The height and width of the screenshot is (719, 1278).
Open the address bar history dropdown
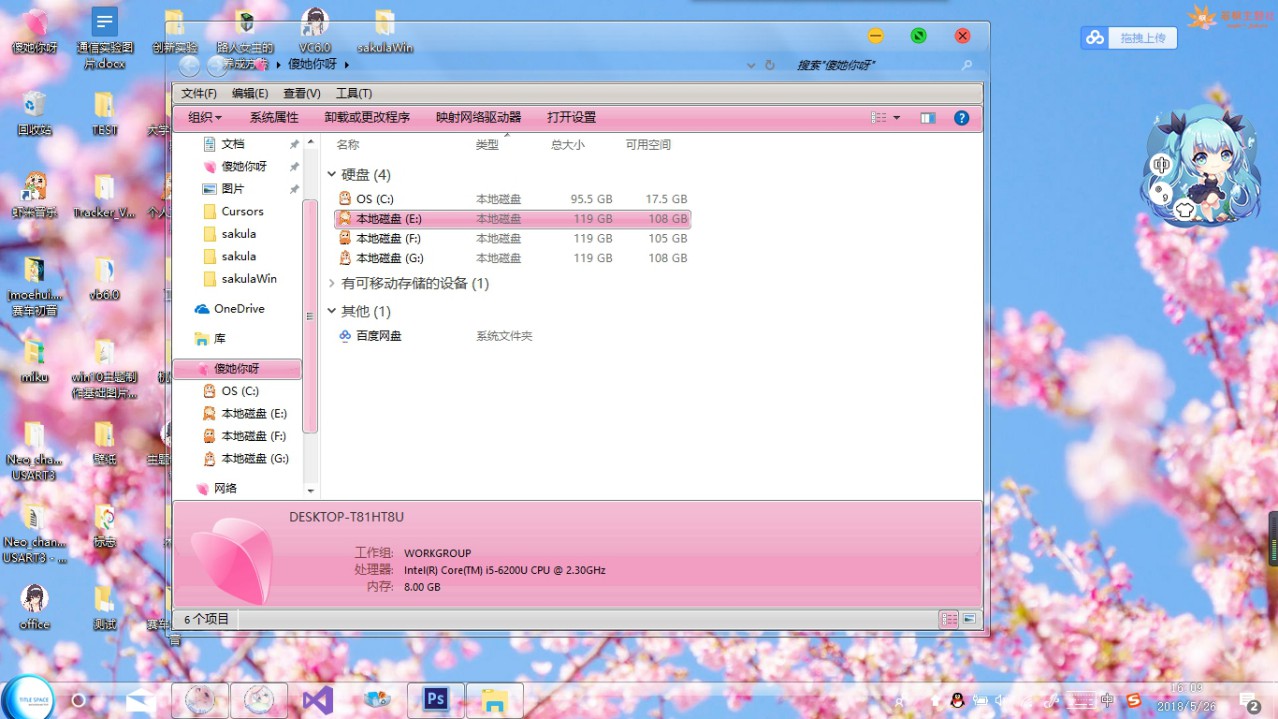click(x=751, y=65)
